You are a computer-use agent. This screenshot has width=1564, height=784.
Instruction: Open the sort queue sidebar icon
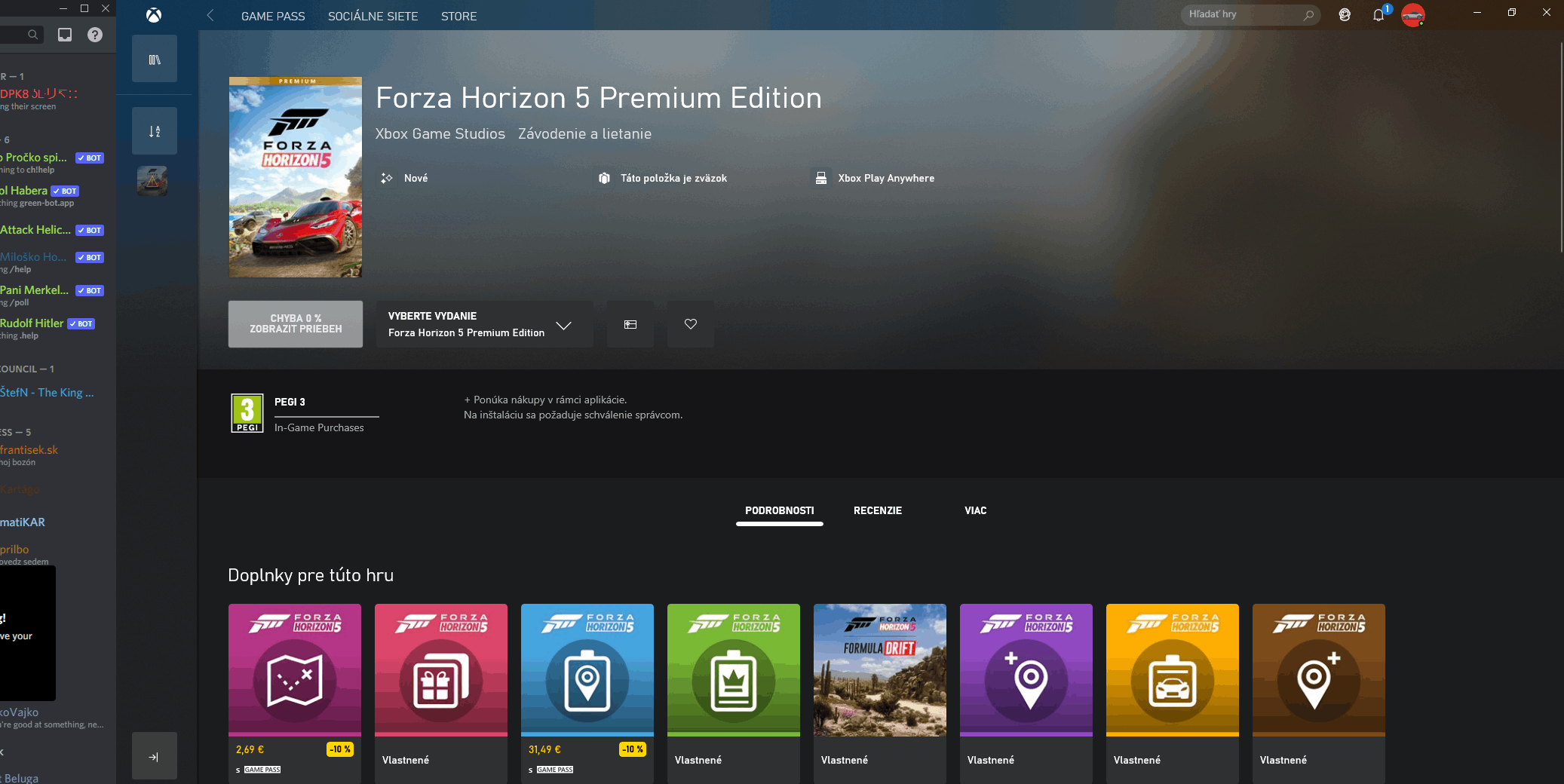pyautogui.click(x=155, y=131)
